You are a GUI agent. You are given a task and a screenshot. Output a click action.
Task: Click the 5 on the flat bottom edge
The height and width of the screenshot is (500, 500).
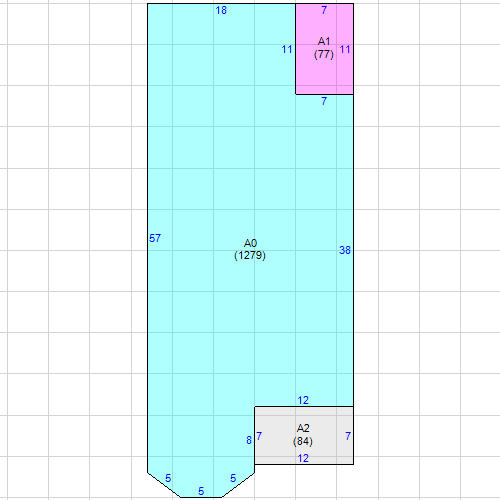[x=201, y=491]
